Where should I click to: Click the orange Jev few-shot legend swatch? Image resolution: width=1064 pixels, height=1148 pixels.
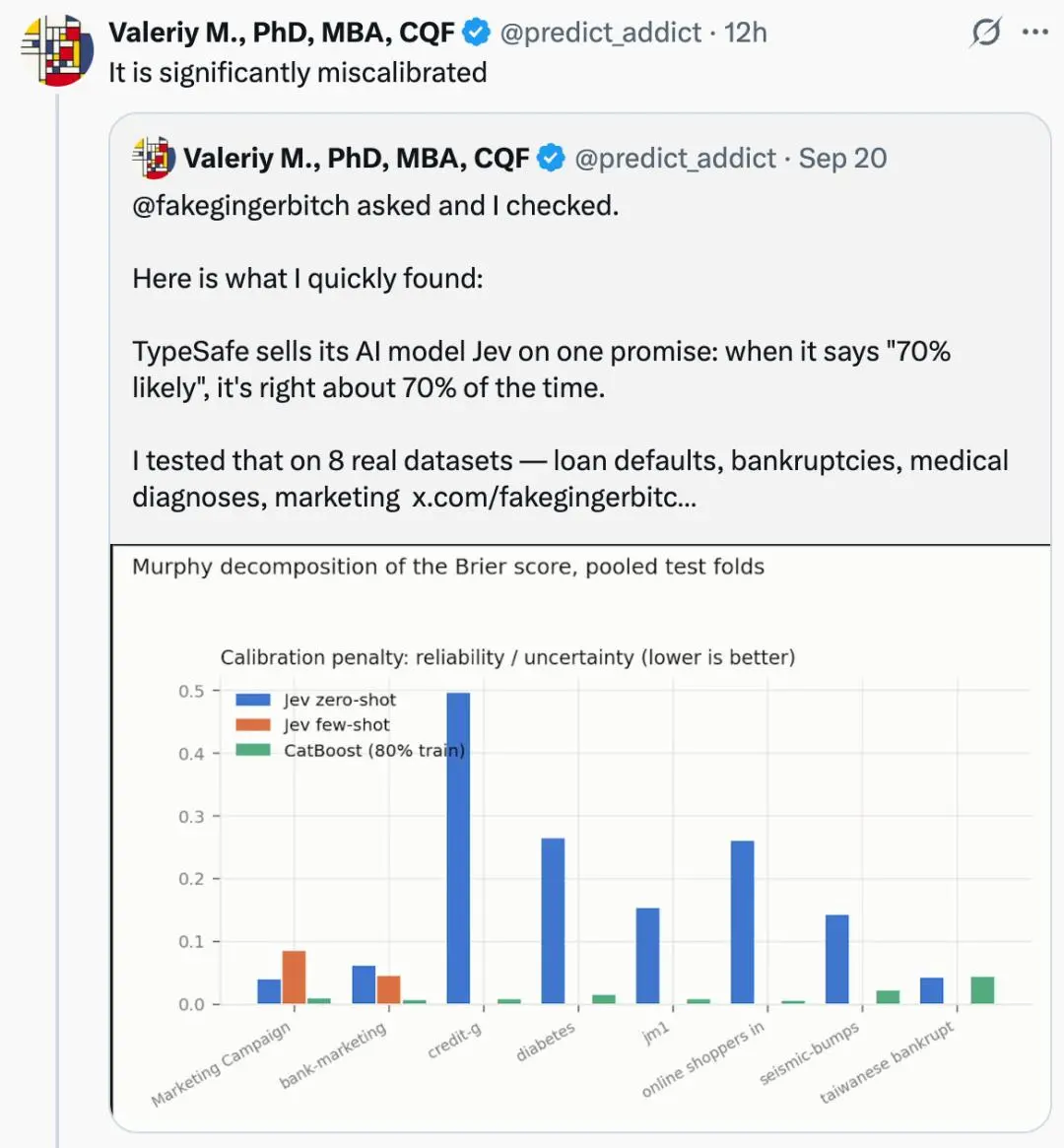point(253,725)
